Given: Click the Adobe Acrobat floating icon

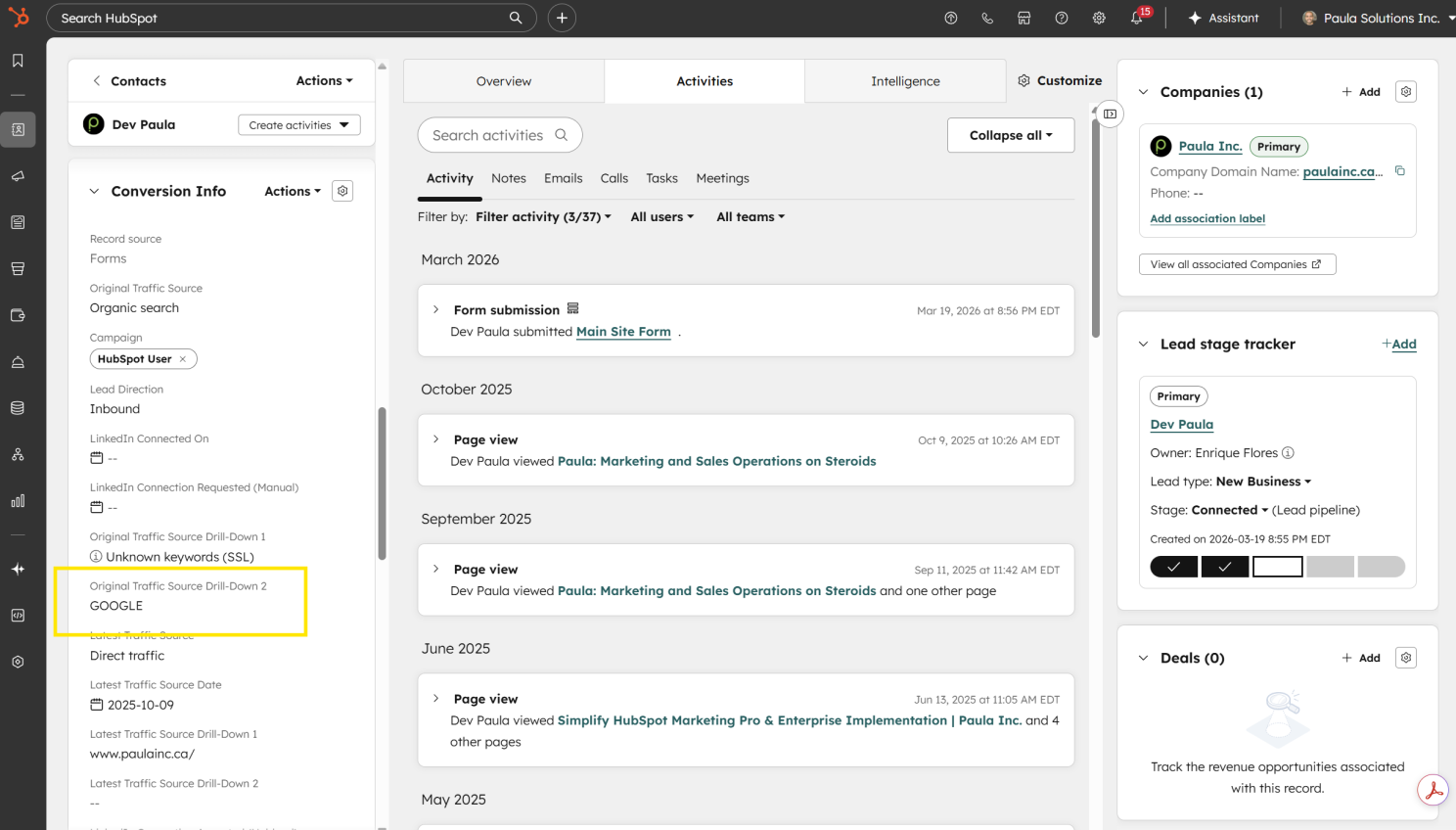Looking at the screenshot, I should click(1434, 791).
